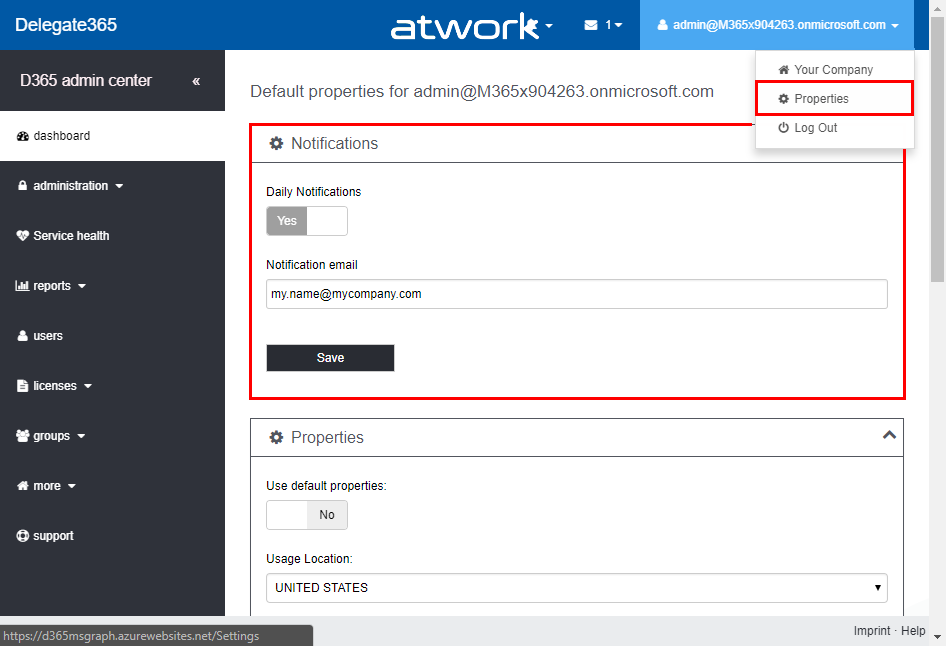Open the atwork logo dropdown
The image size is (946, 646).
[x=472, y=26]
